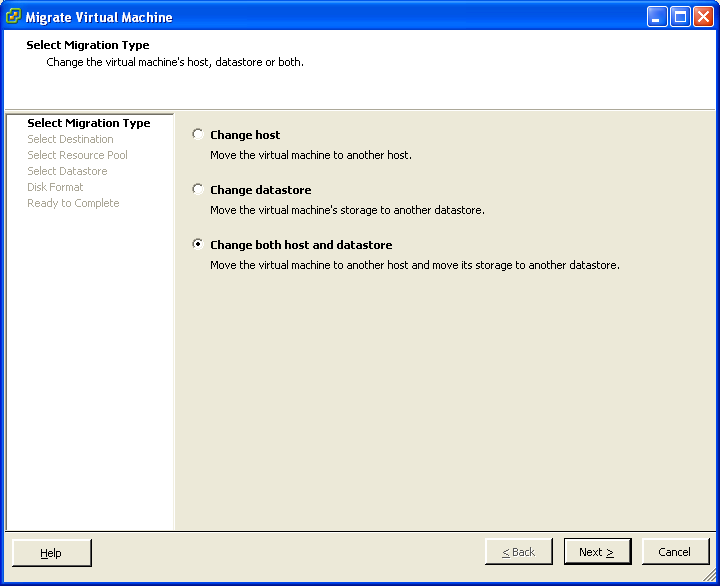Go to Select Migration Type sidebar step
This screenshot has width=720, height=586.
(88, 123)
